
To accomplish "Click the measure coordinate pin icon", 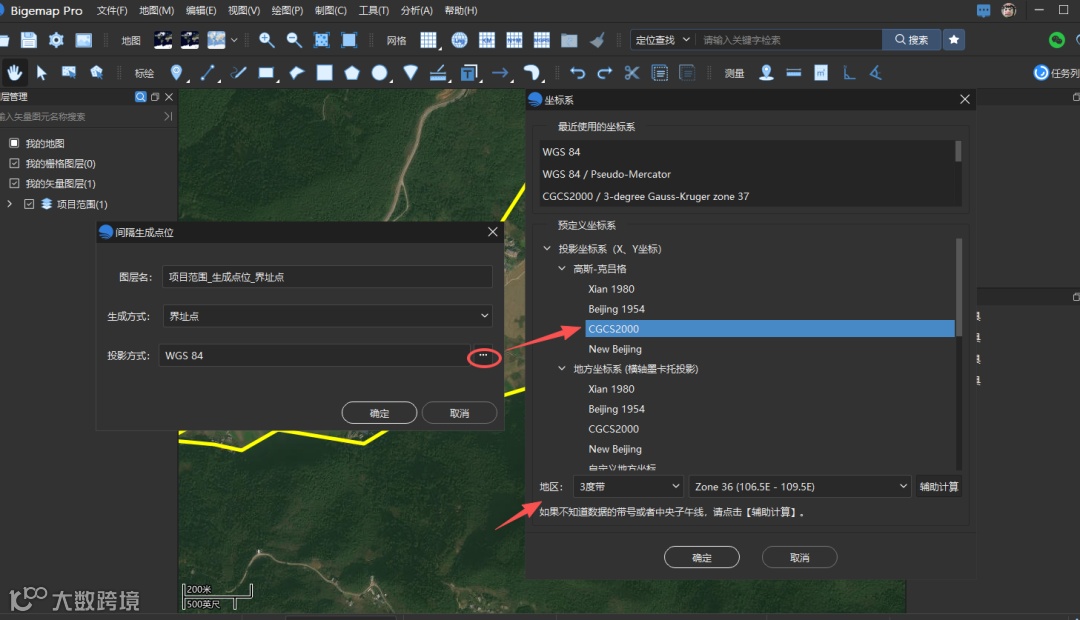I will (x=766, y=72).
